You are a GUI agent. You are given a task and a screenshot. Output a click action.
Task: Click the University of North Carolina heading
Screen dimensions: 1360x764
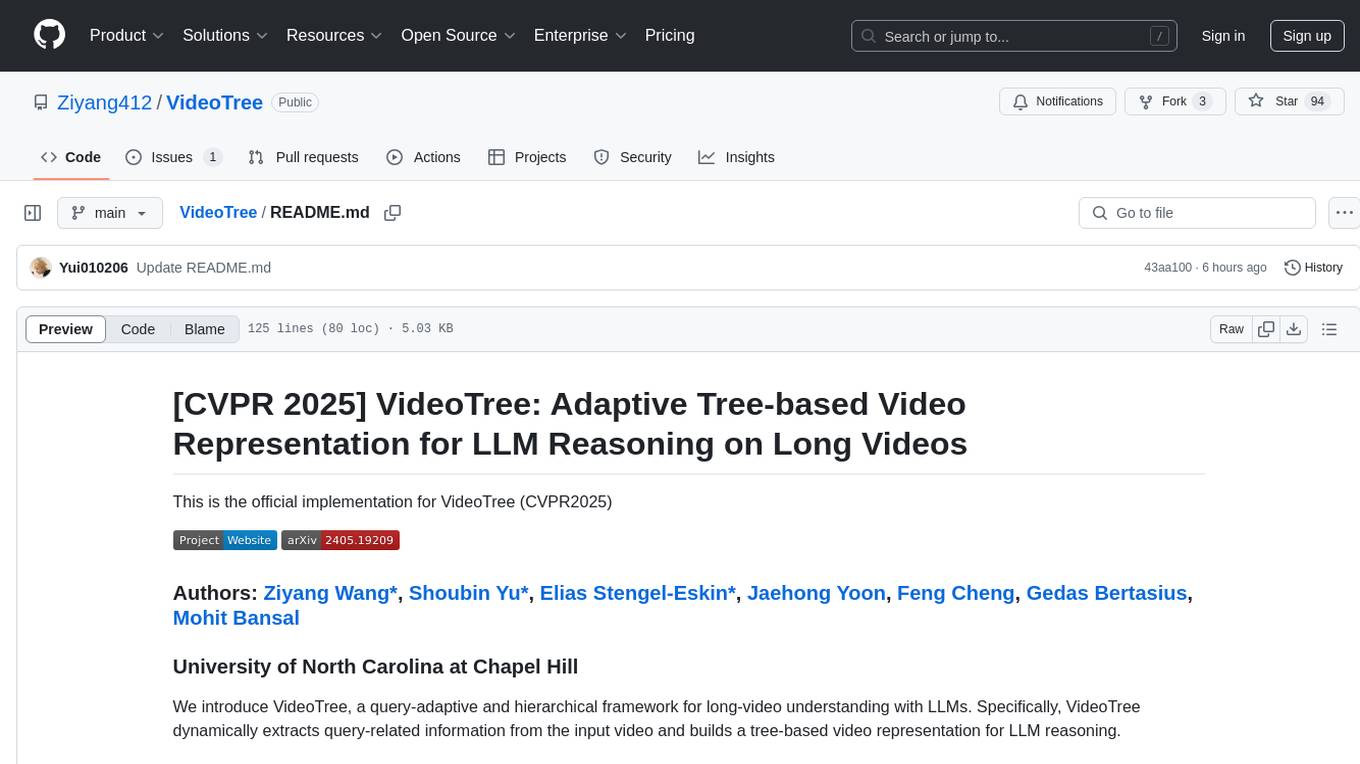click(375, 666)
